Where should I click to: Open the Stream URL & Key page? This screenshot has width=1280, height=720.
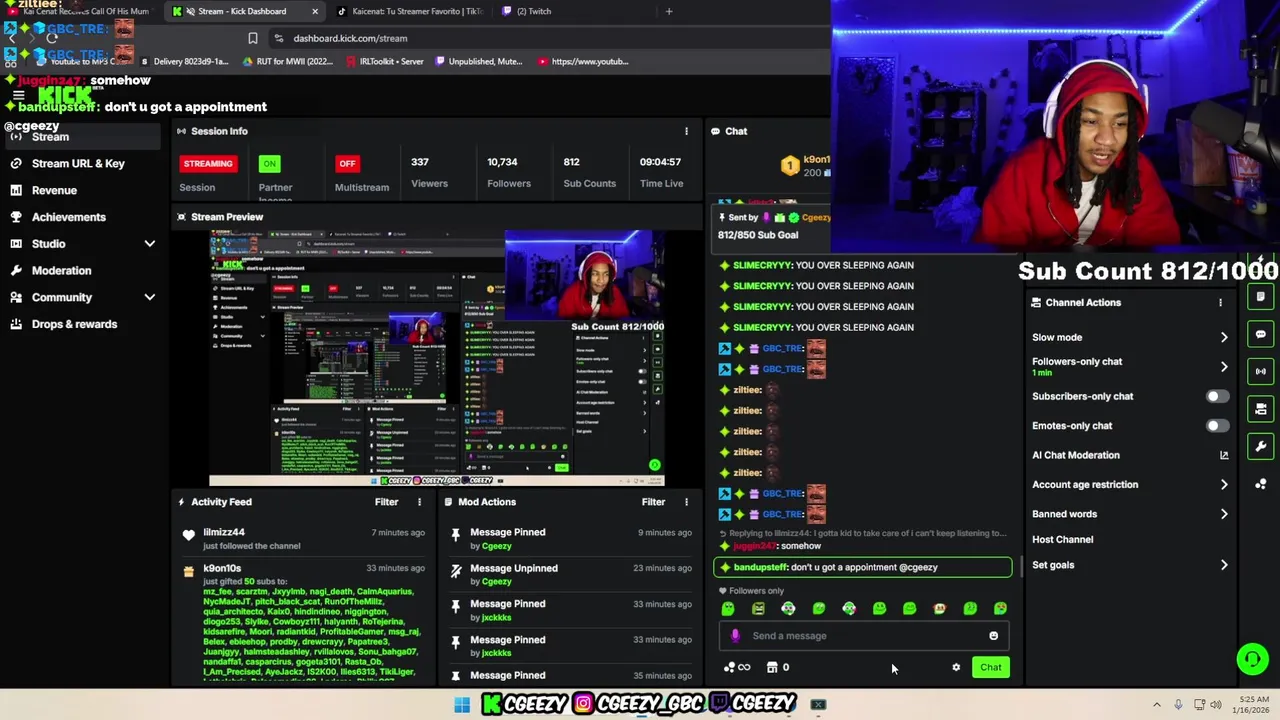78,163
